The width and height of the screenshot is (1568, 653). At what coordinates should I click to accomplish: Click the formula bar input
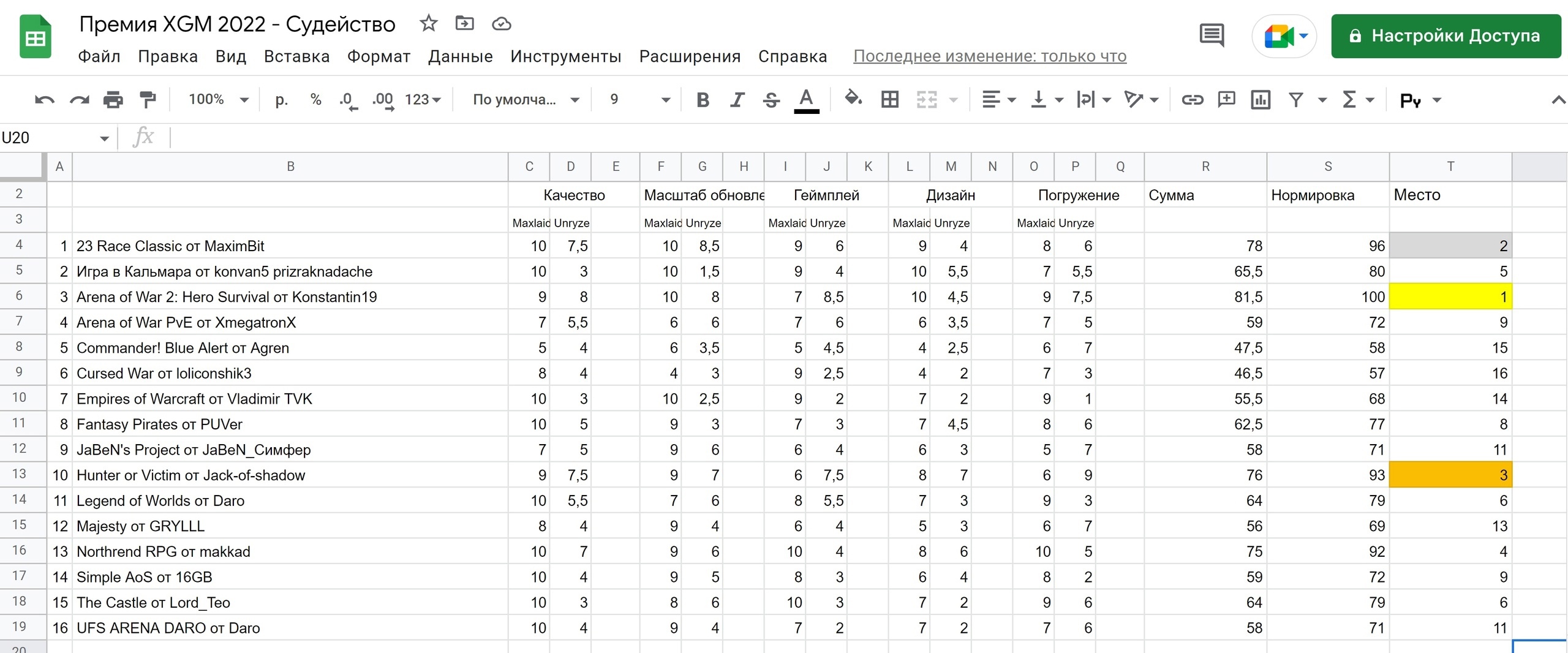[x=870, y=138]
